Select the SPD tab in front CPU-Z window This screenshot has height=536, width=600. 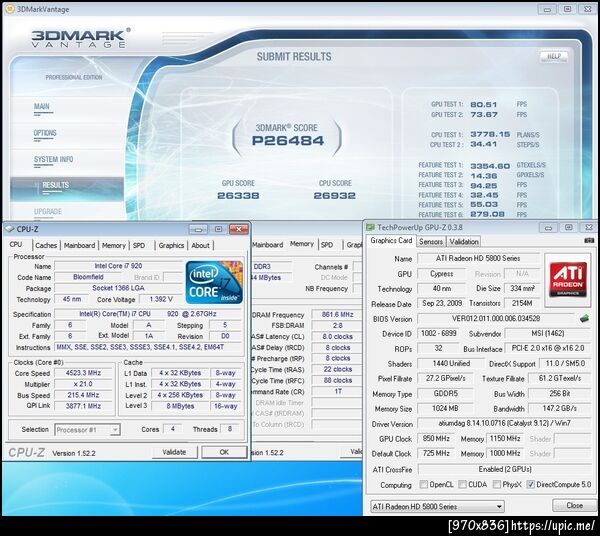[139, 245]
